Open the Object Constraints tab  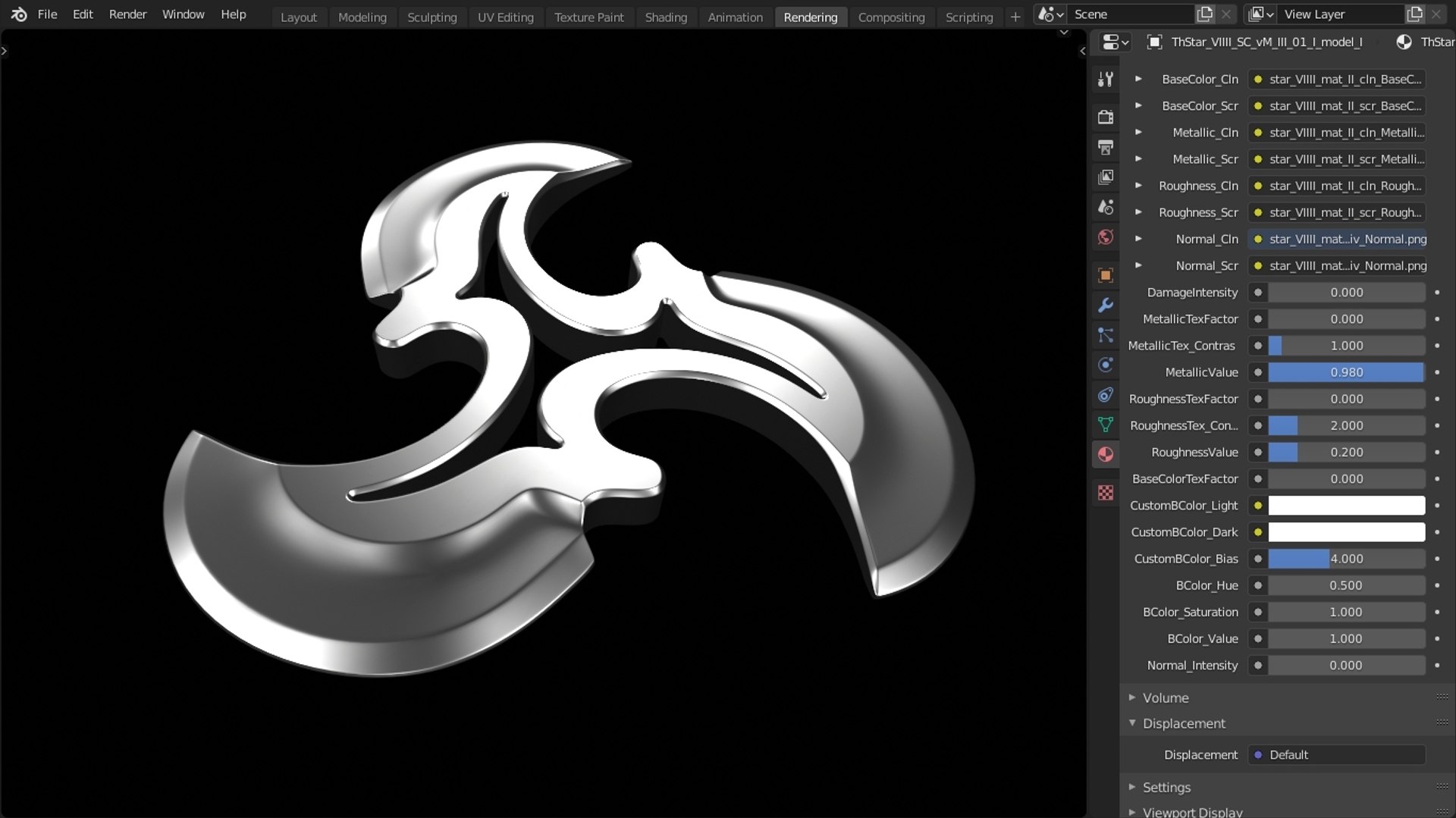[x=1106, y=395]
